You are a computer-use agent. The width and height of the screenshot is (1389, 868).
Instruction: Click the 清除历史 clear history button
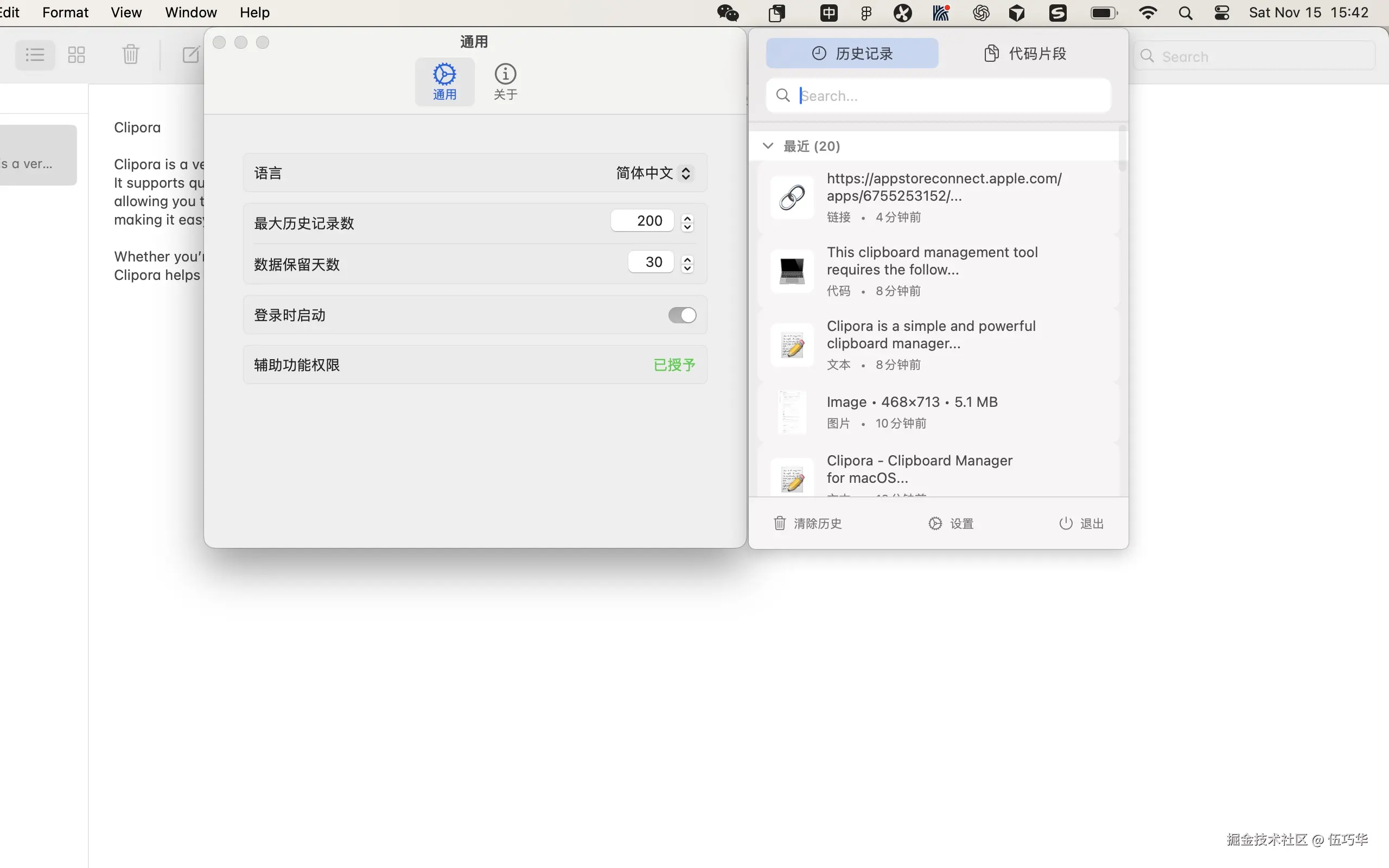click(x=807, y=523)
